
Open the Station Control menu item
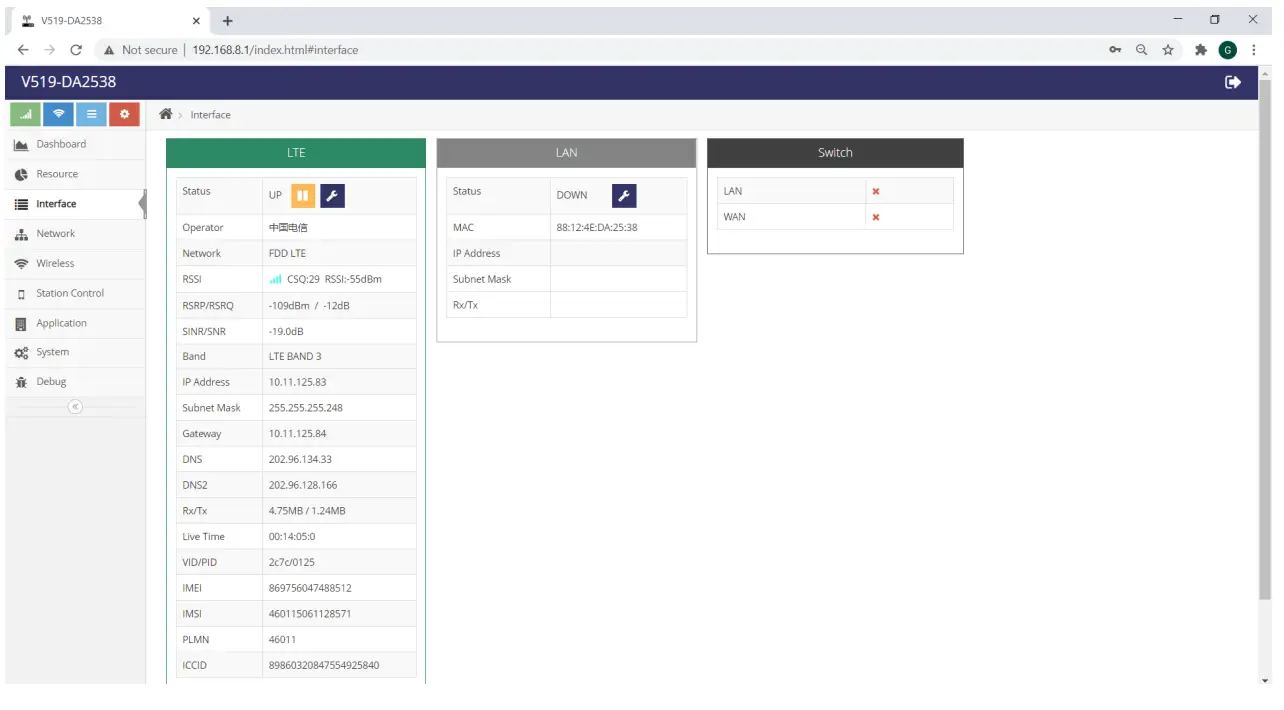[75, 293]
